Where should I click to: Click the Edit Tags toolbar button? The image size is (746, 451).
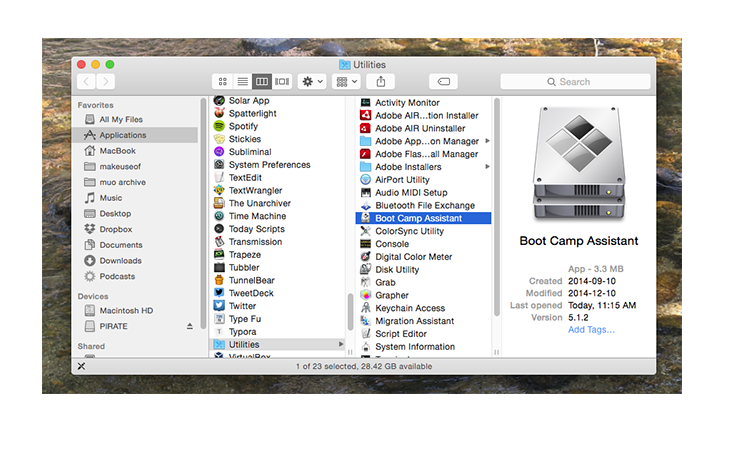[x=443, y=82]
